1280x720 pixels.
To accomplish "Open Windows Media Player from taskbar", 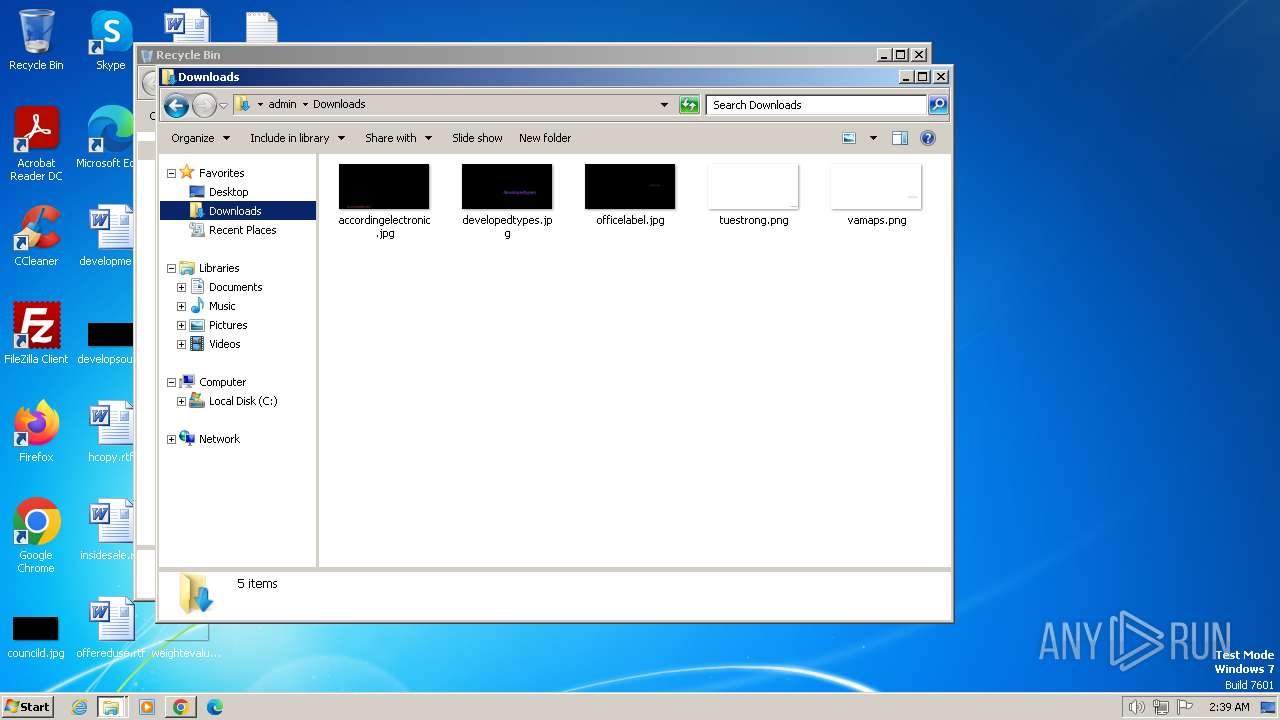I will 147,707.
